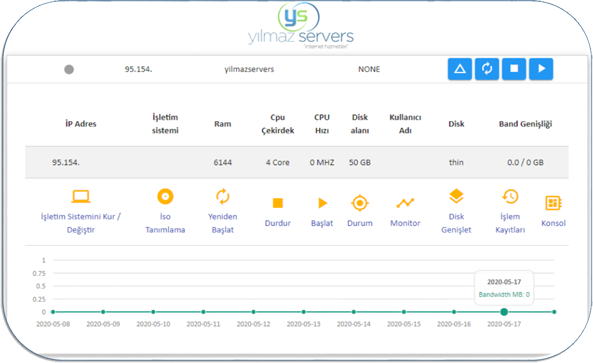Open the Konsol console icon
593x363 pixels.
553,203
